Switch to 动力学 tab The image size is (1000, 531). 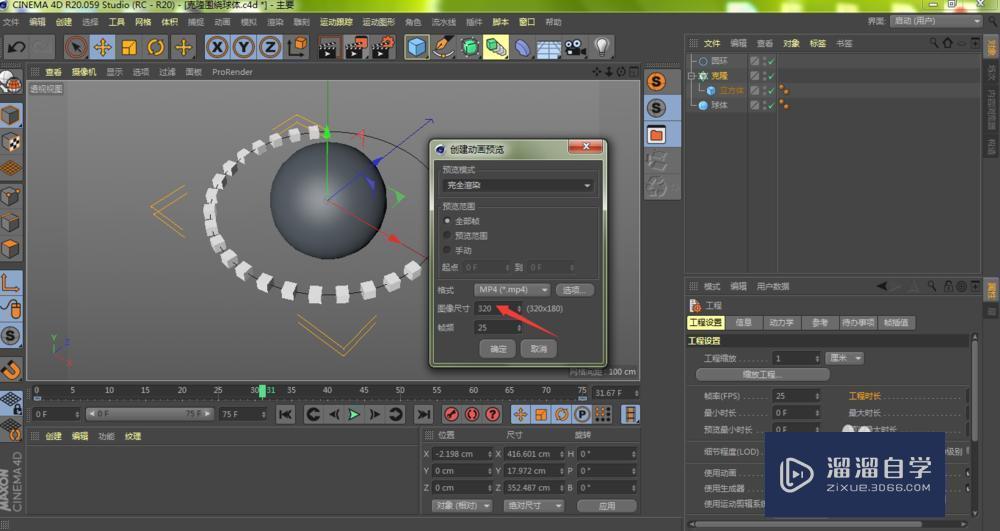pyautogui.click(x=781, y=323)
